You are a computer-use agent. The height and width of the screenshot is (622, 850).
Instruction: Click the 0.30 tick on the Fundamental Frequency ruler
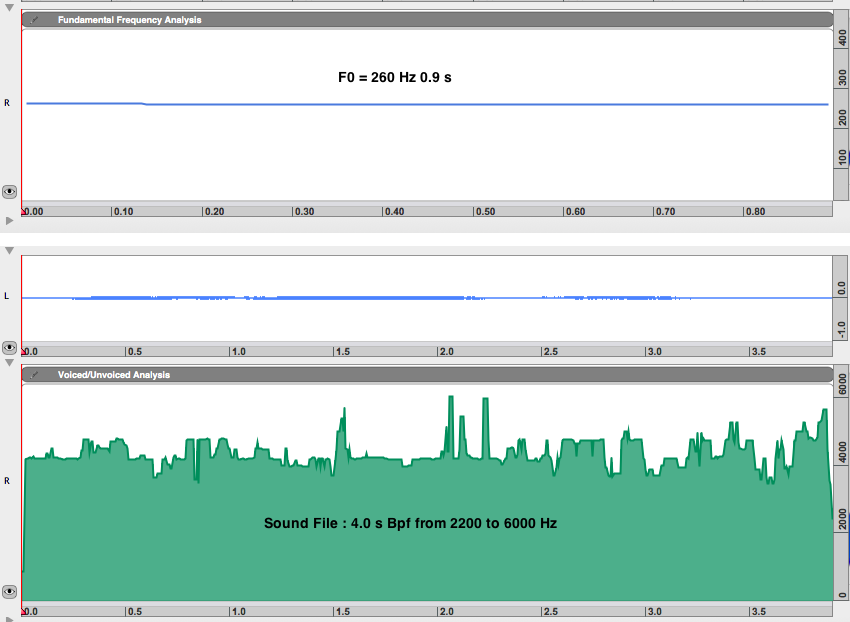click(x=304, y=211)
